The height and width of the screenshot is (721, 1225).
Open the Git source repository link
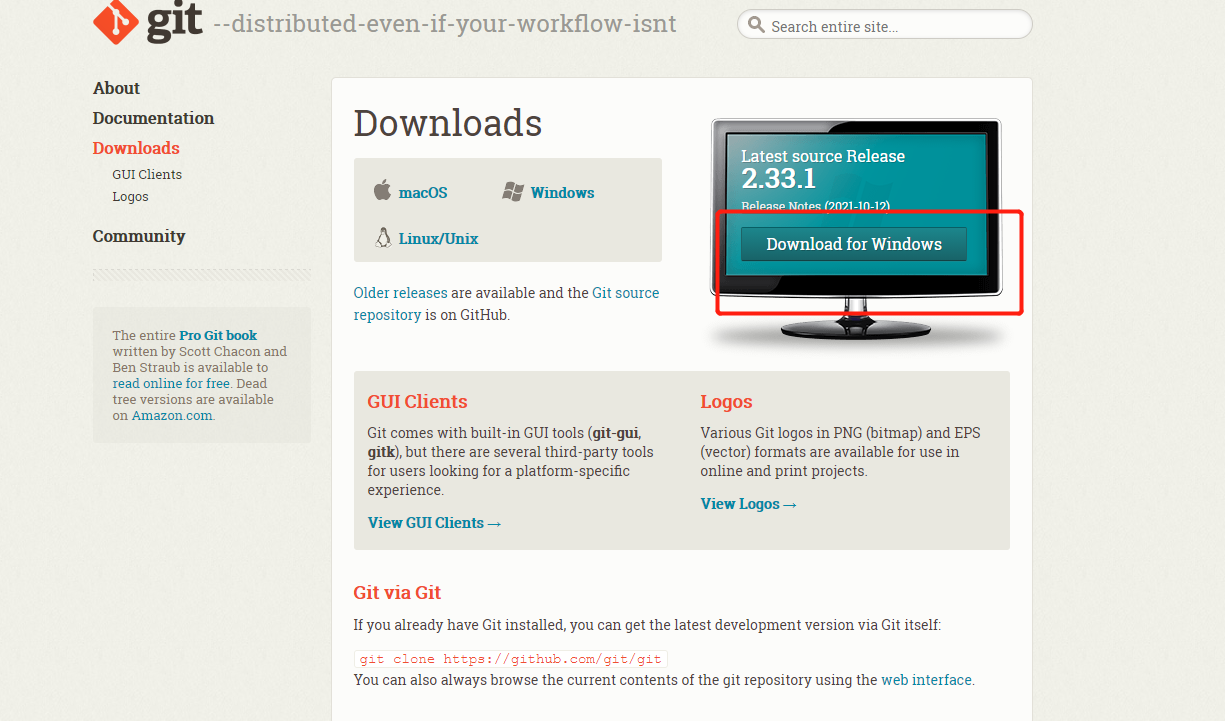click(506, 303)
